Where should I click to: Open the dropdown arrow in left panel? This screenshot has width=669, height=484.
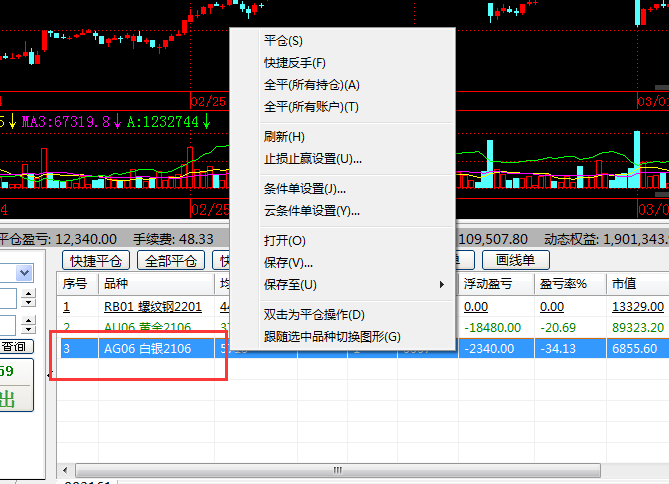(x=25, y=273)
